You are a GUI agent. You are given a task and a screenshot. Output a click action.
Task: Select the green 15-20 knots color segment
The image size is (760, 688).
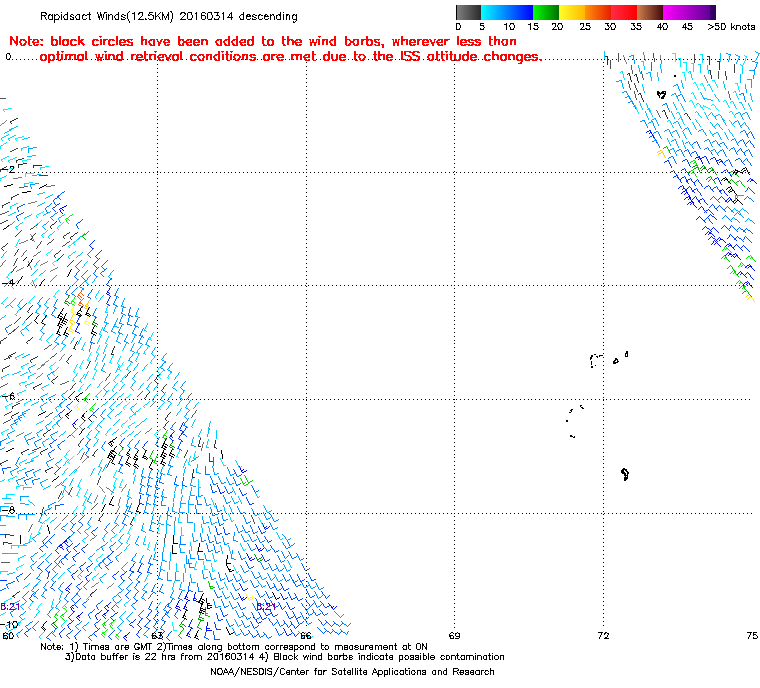point(546,12)
